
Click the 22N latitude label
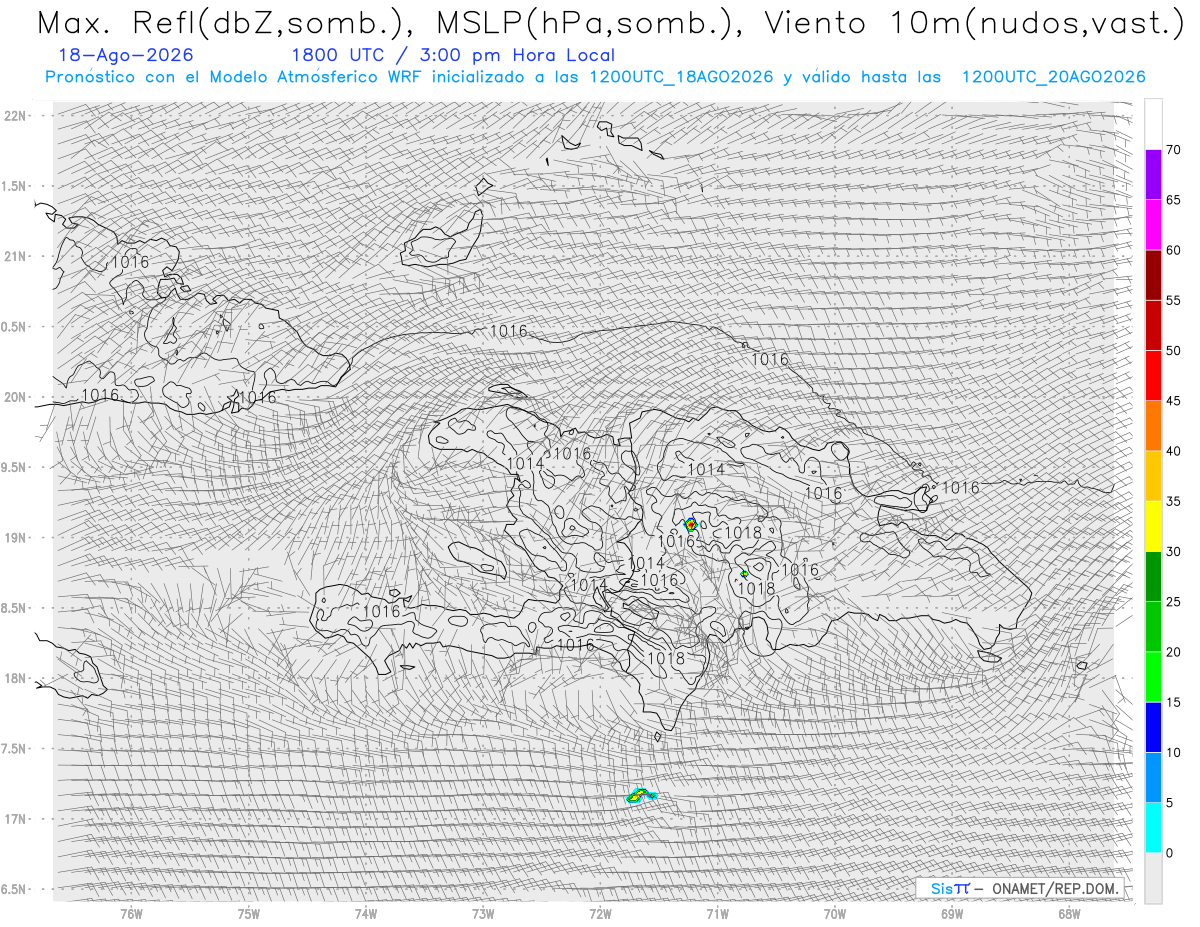[x=16, y=116]
